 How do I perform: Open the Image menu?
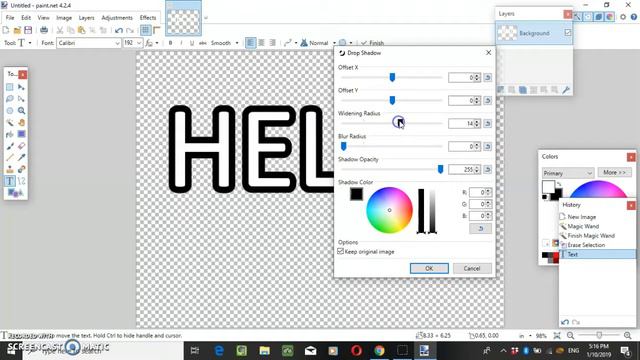[x=64, y=18]
